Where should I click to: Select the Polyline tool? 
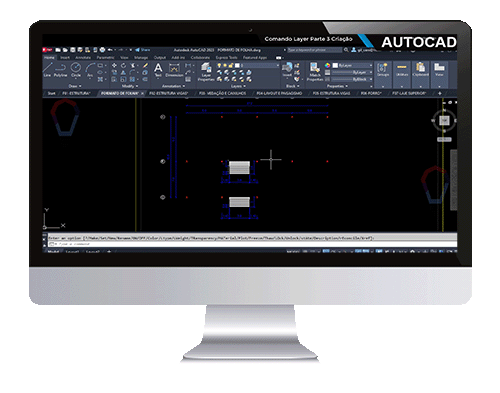tap(60, 70)
